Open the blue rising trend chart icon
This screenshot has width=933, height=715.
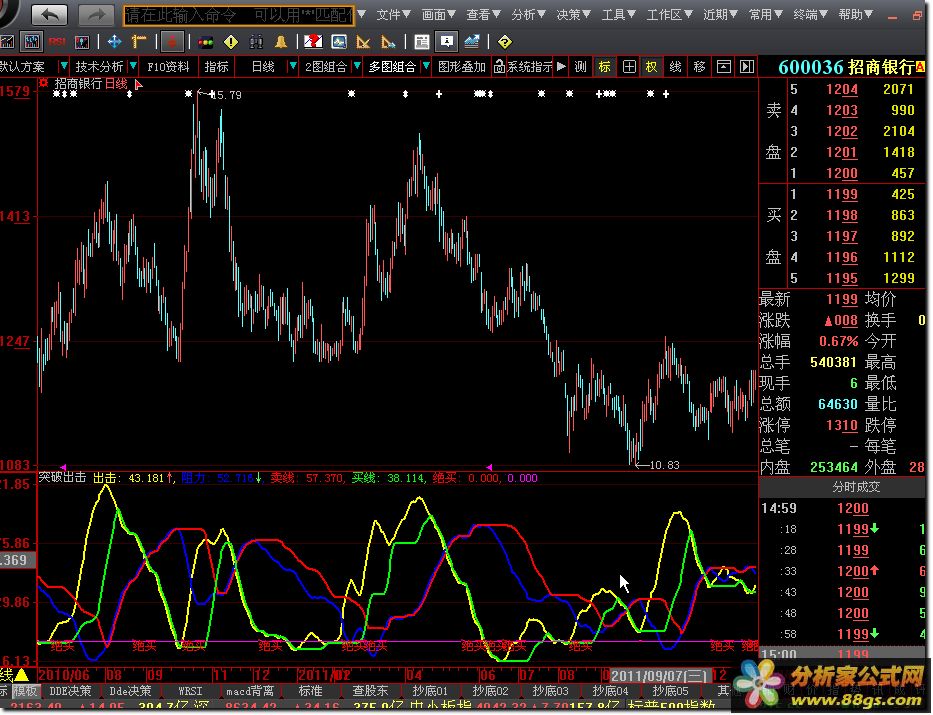472,42
